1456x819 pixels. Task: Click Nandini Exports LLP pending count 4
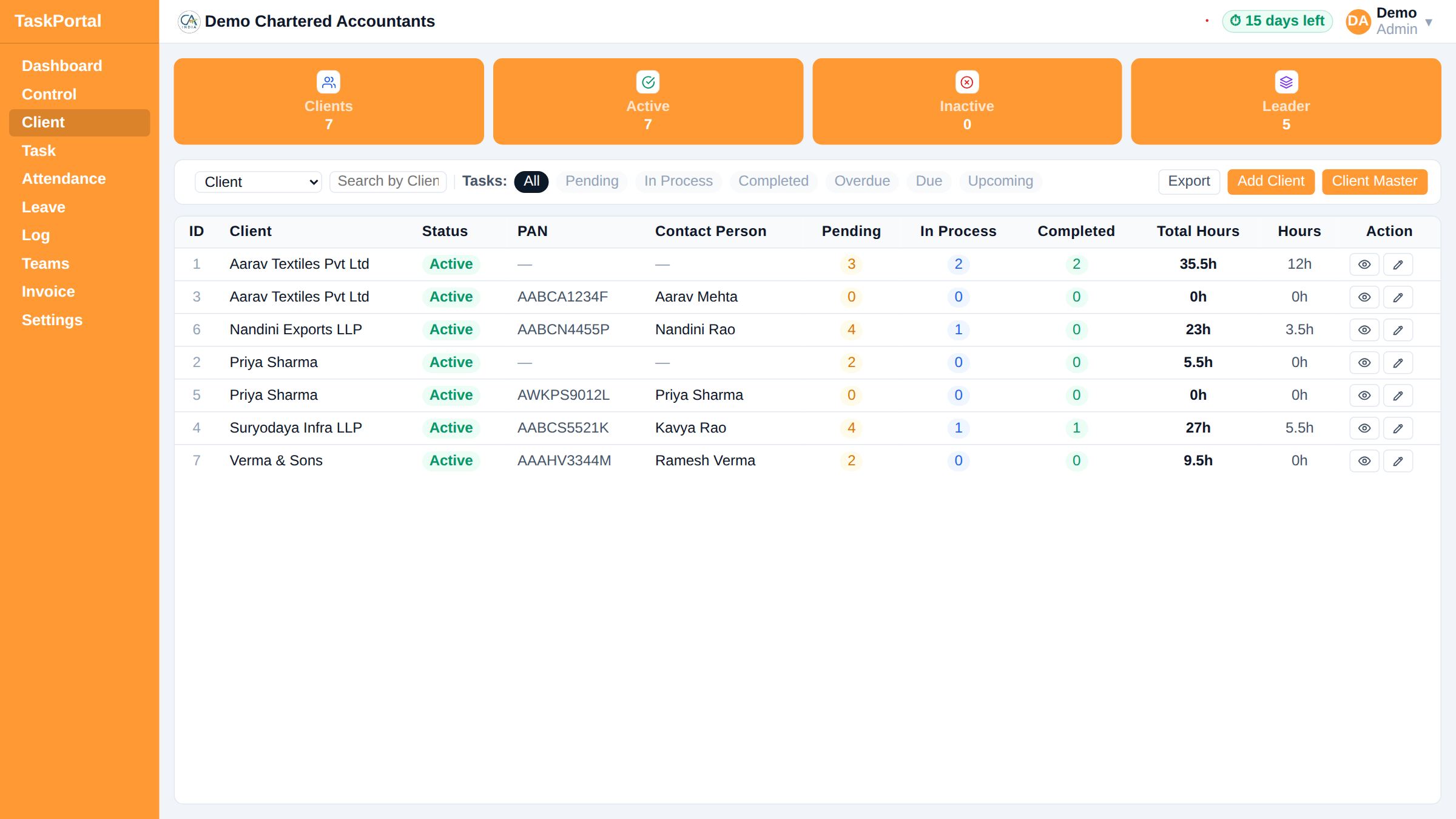[851, 330]
